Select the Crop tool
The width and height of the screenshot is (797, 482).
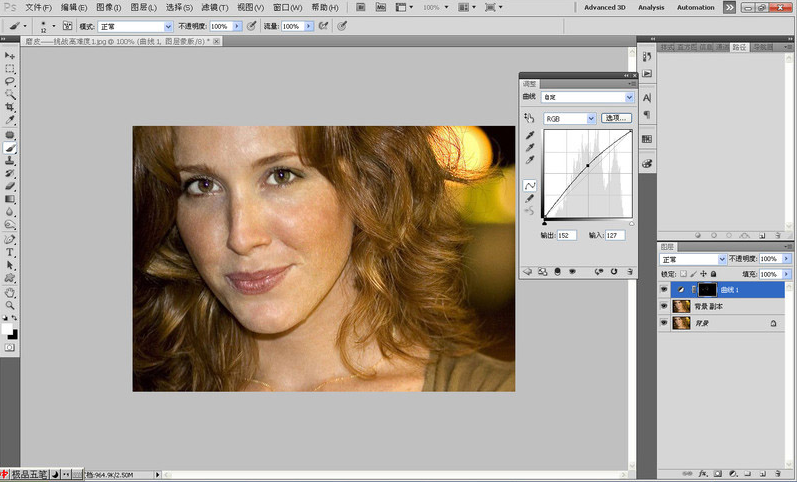(10, 107)
